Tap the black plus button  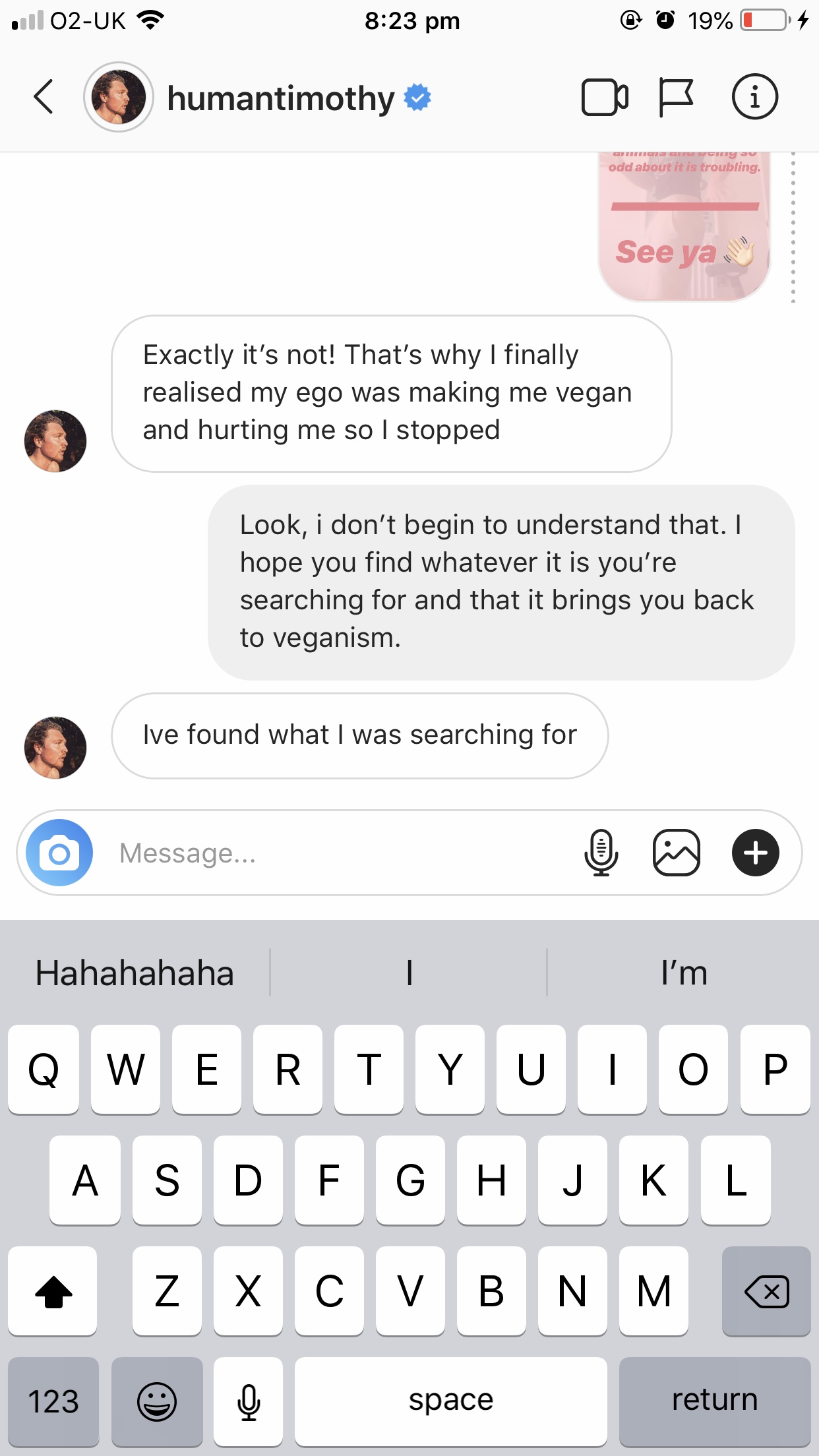pos(756,853)
